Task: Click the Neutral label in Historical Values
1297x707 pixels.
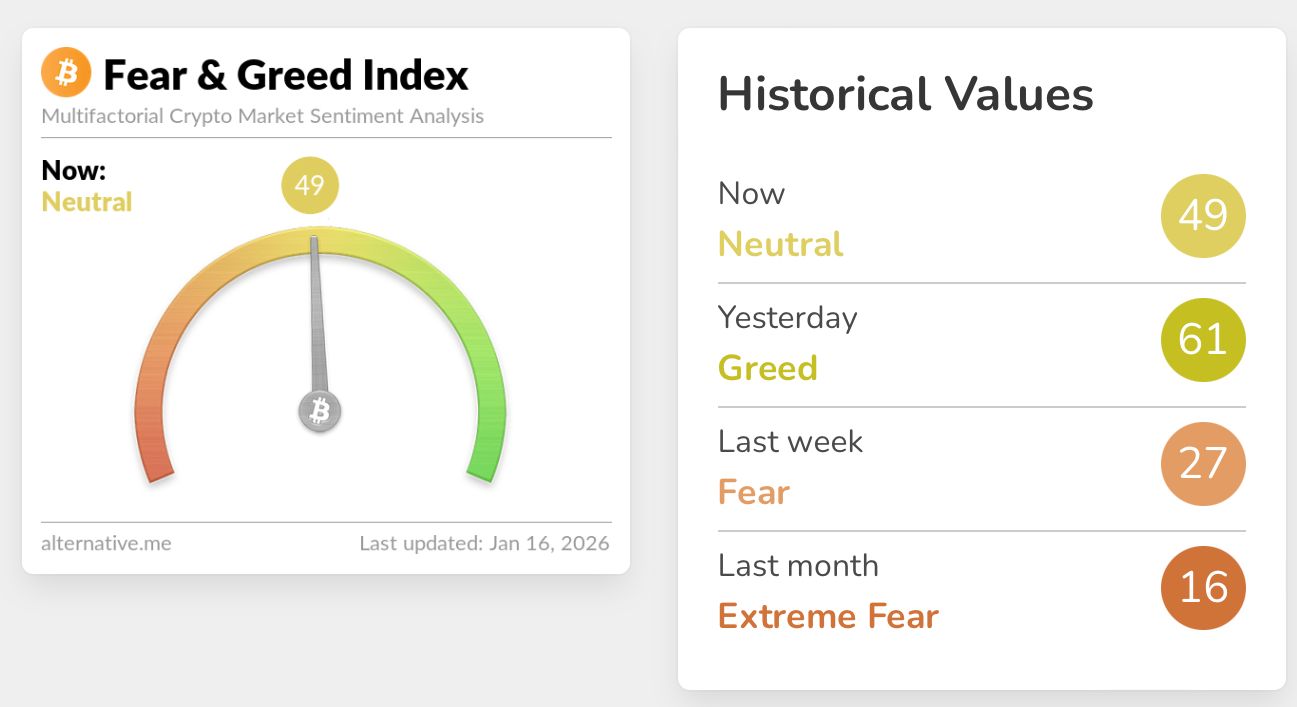Action: tap(781, 244)
